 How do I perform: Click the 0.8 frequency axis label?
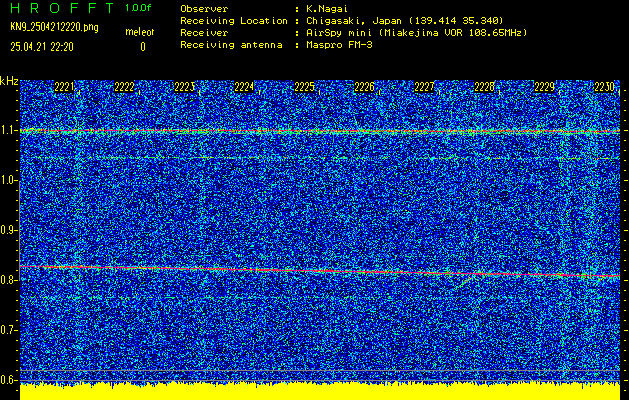click(x=7, y=280)
